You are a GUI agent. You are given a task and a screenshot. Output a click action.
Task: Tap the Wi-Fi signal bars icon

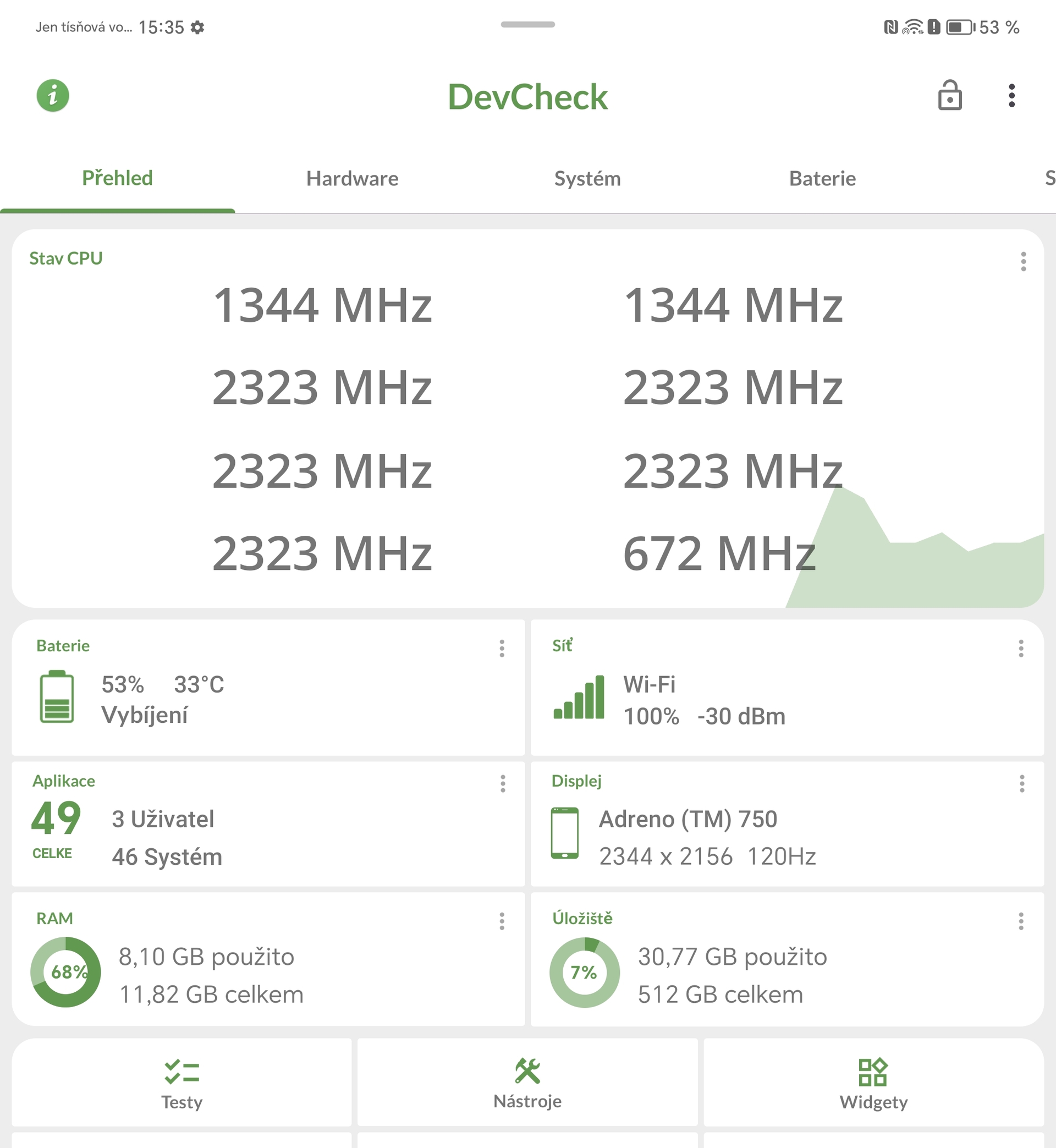coord(578,697)
